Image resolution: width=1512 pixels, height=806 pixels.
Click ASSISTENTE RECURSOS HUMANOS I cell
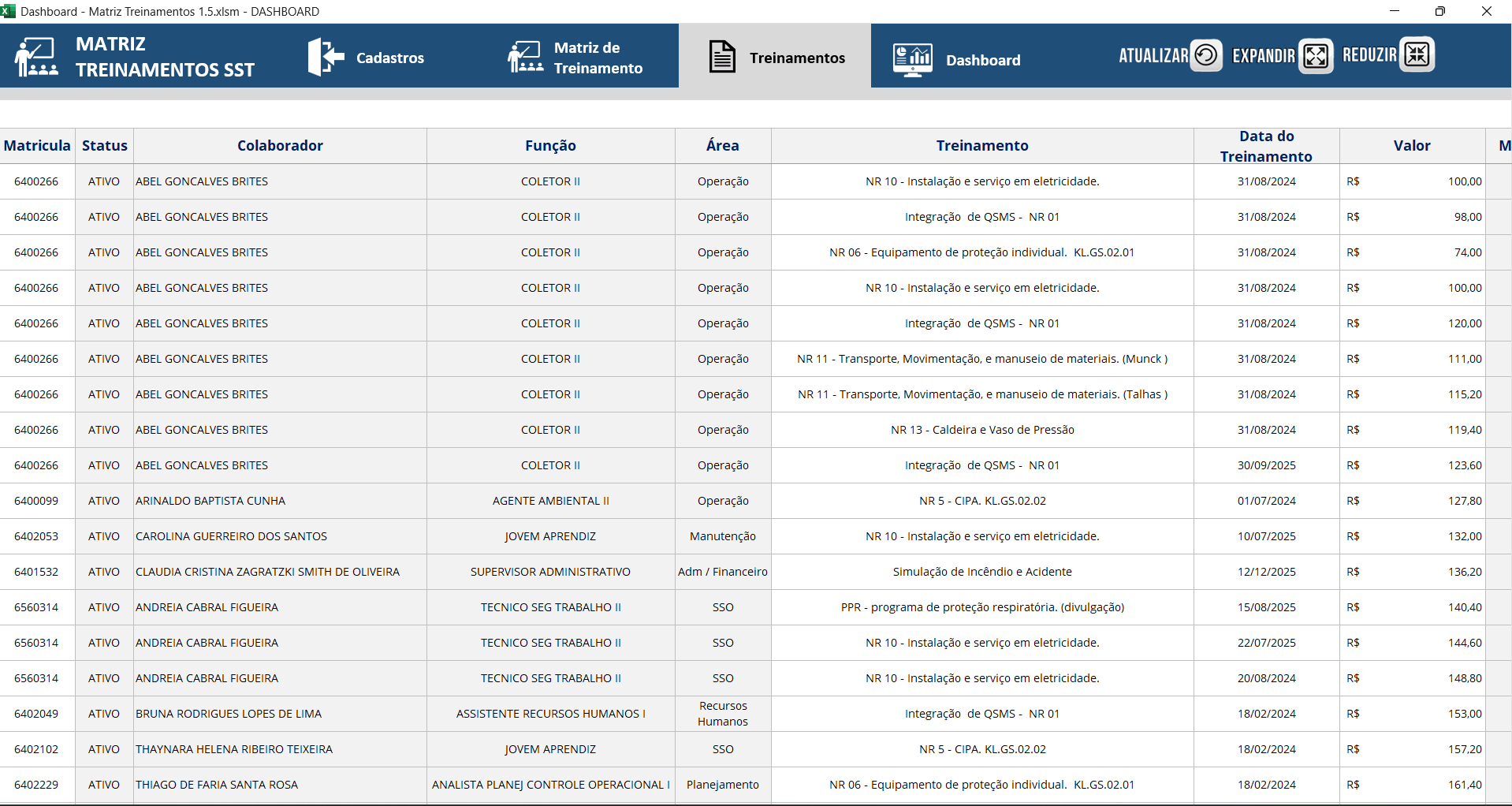coord(550,714)
